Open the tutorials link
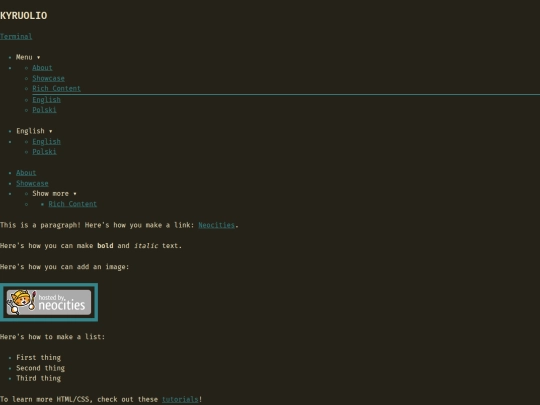This screenshot has width=540, height=405. tap(180, 399)
